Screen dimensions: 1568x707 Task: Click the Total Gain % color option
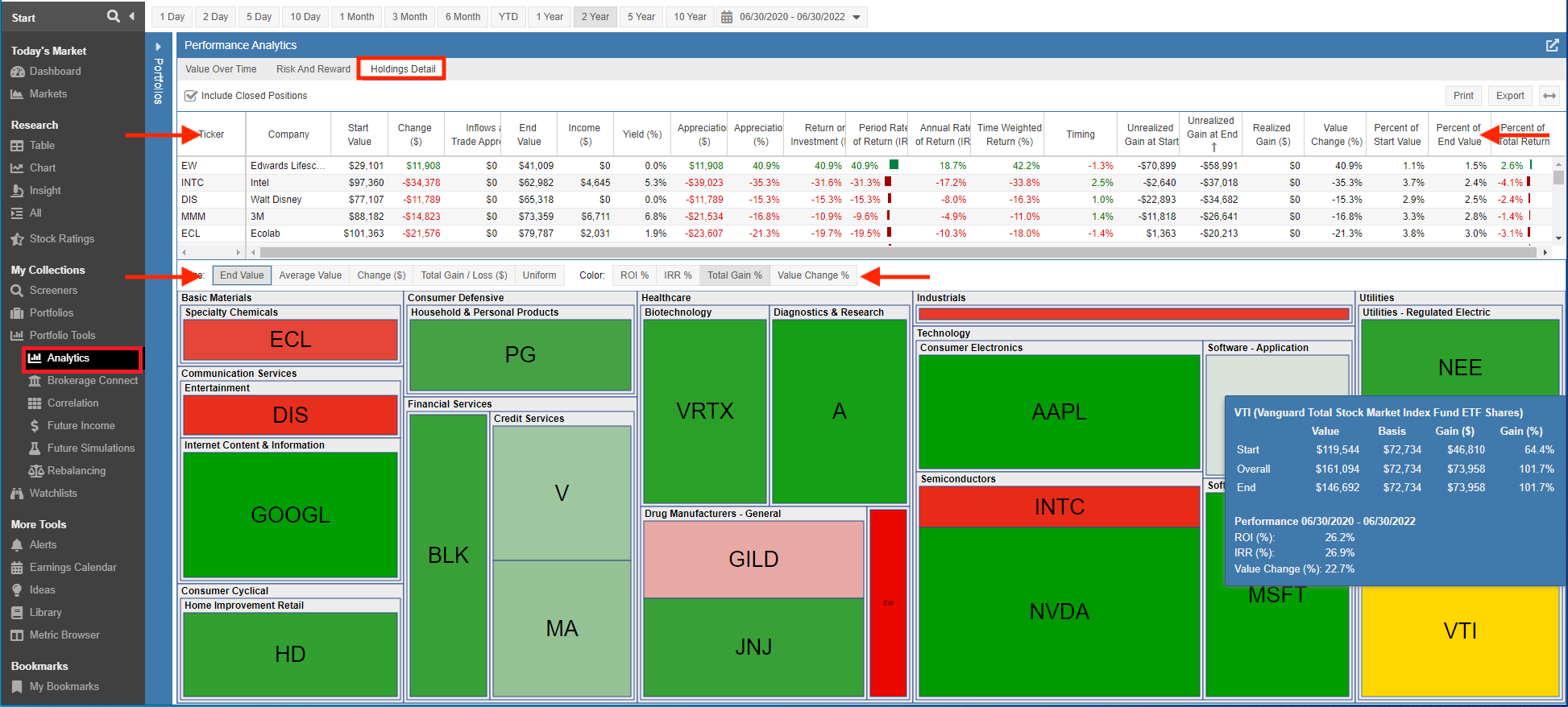coord(735,275)
